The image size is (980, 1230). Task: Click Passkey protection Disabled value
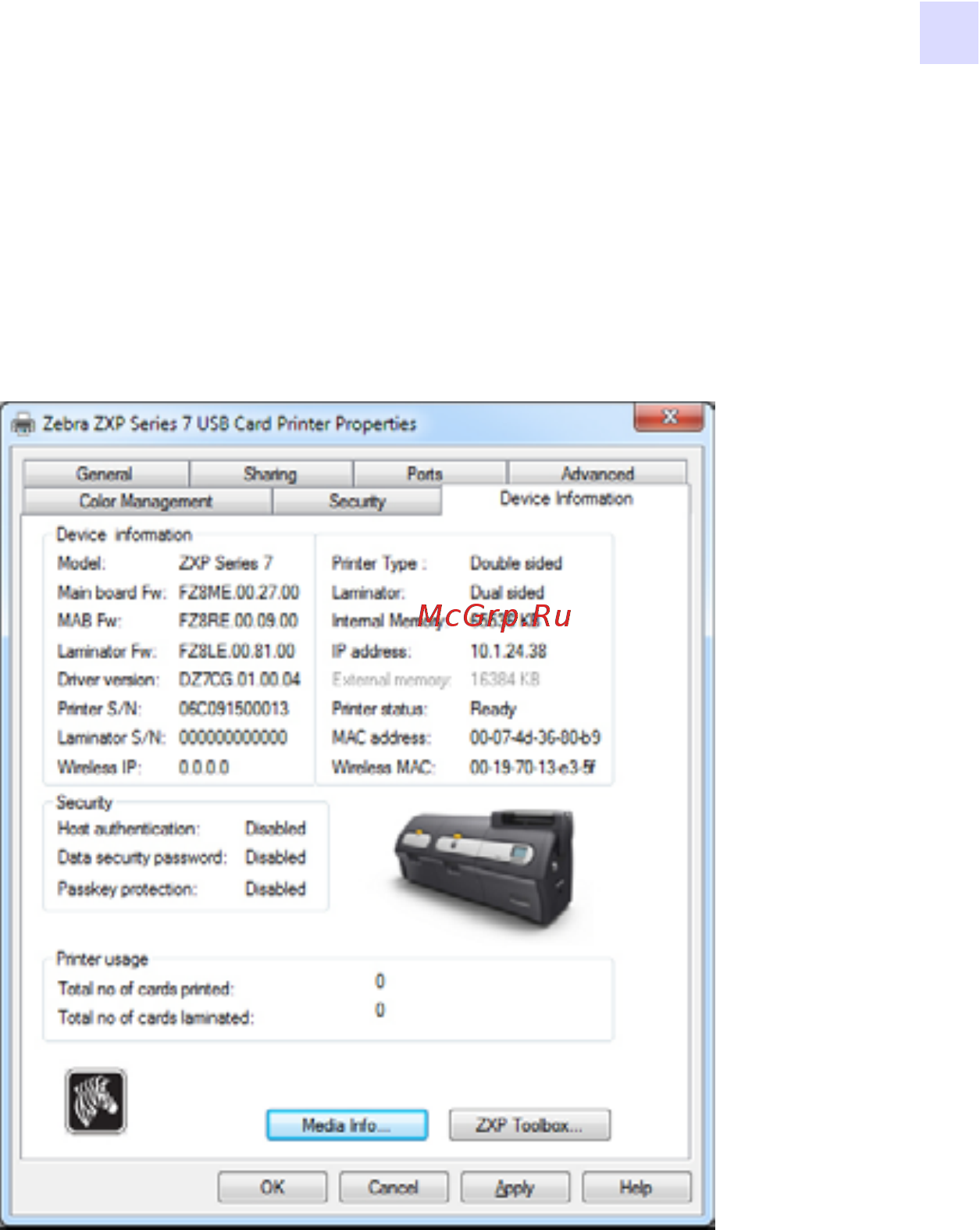pos(276,888)
